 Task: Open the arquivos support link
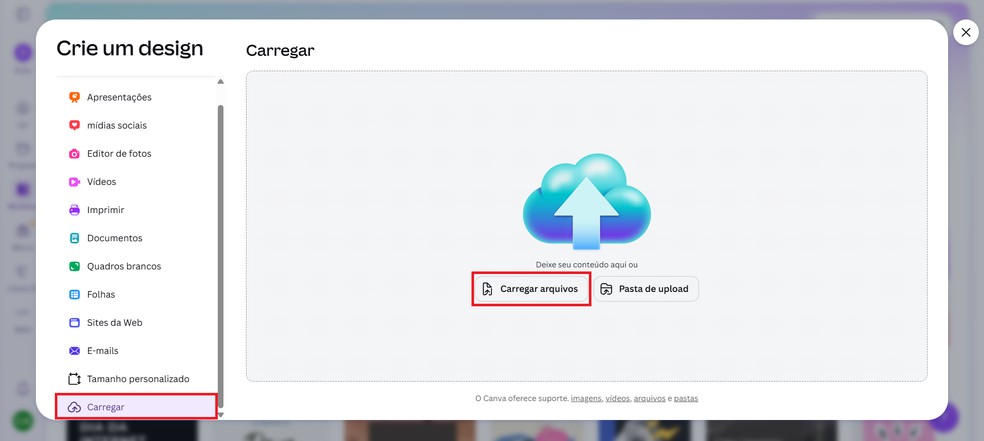(650, 398)
